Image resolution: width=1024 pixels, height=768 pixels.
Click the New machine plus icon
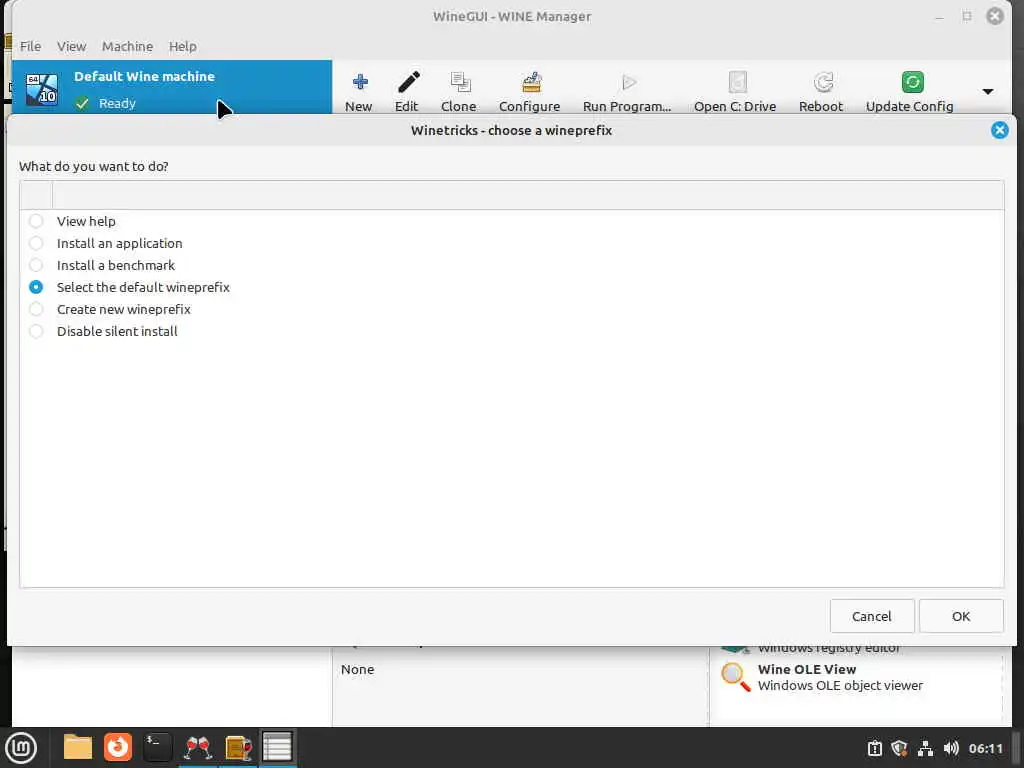[x=359, y=82]
